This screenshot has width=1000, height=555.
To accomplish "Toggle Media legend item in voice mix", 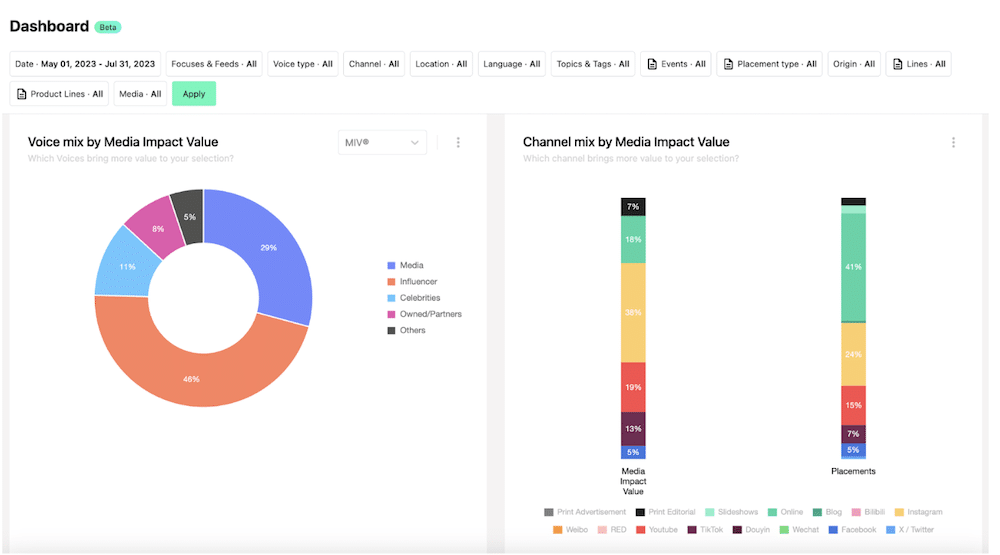I will pyautogui.click(x=406, y=265).
